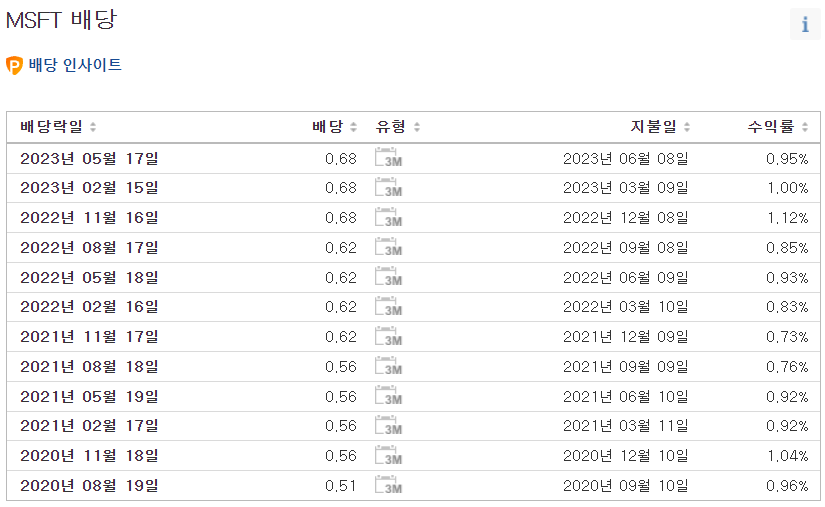
Task: Click the orange 배당 인사이트 logo icon
Action: point(14,65)
